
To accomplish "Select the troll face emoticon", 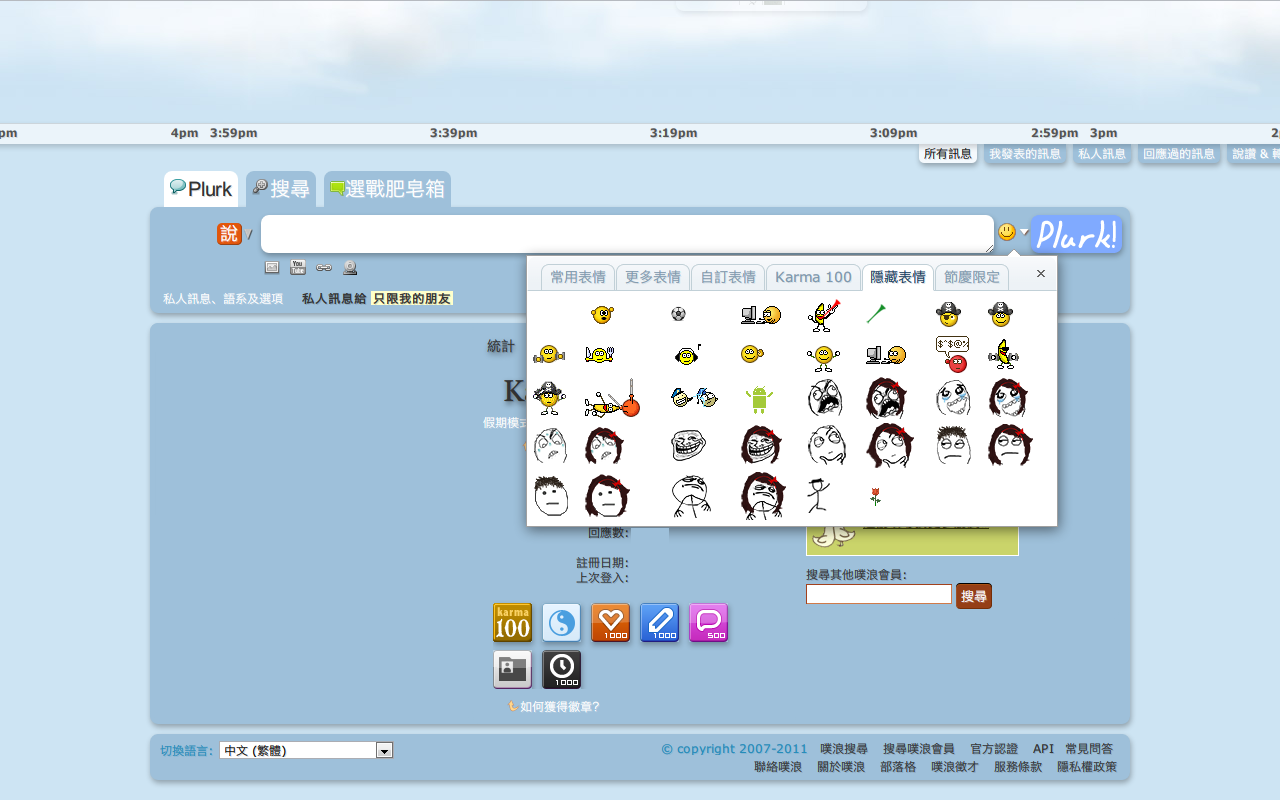I will point(689,445).
